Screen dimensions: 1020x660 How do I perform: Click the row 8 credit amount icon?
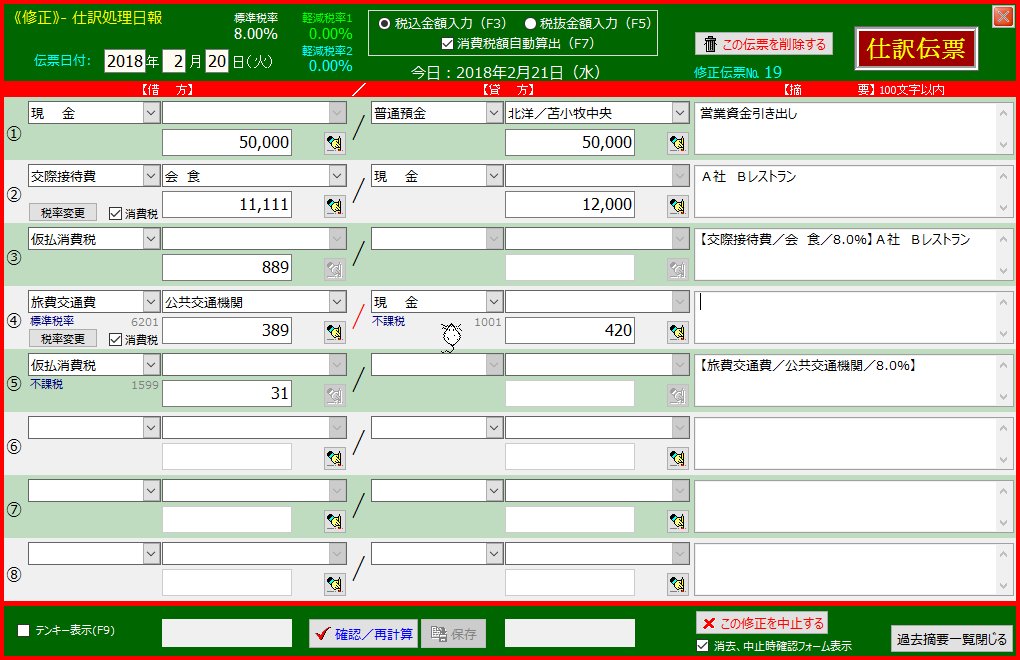point(678,584)
